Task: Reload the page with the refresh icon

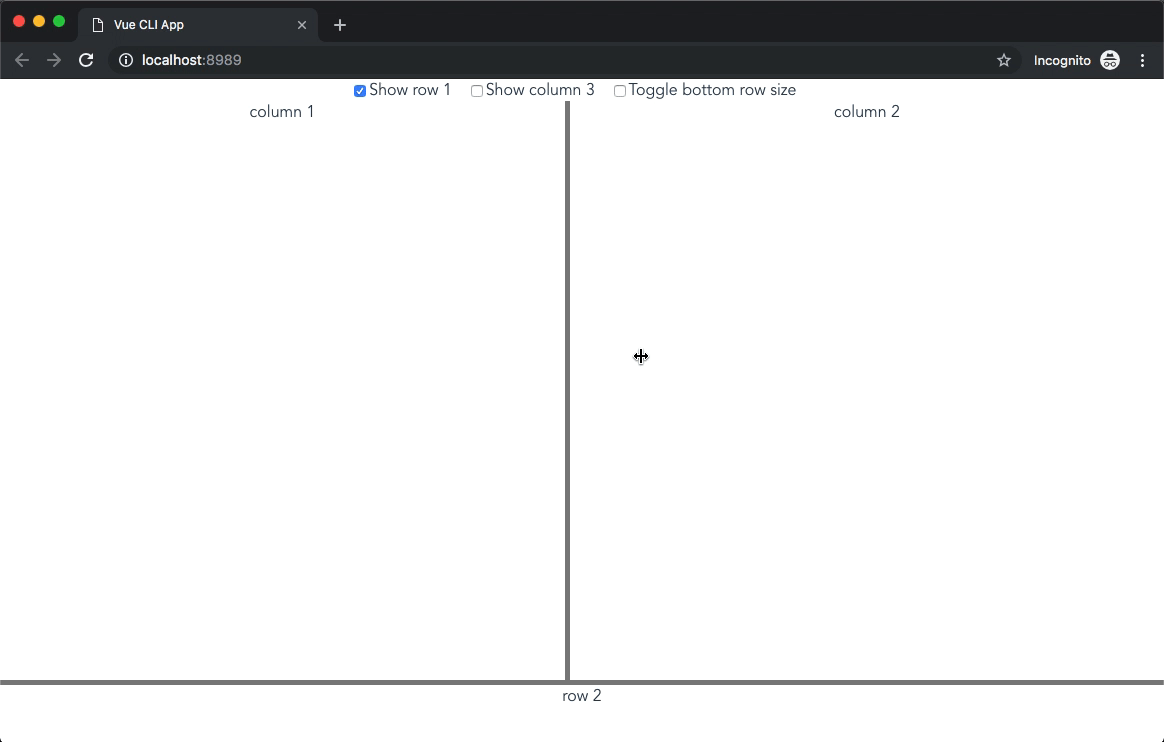Action: (86, 60)
